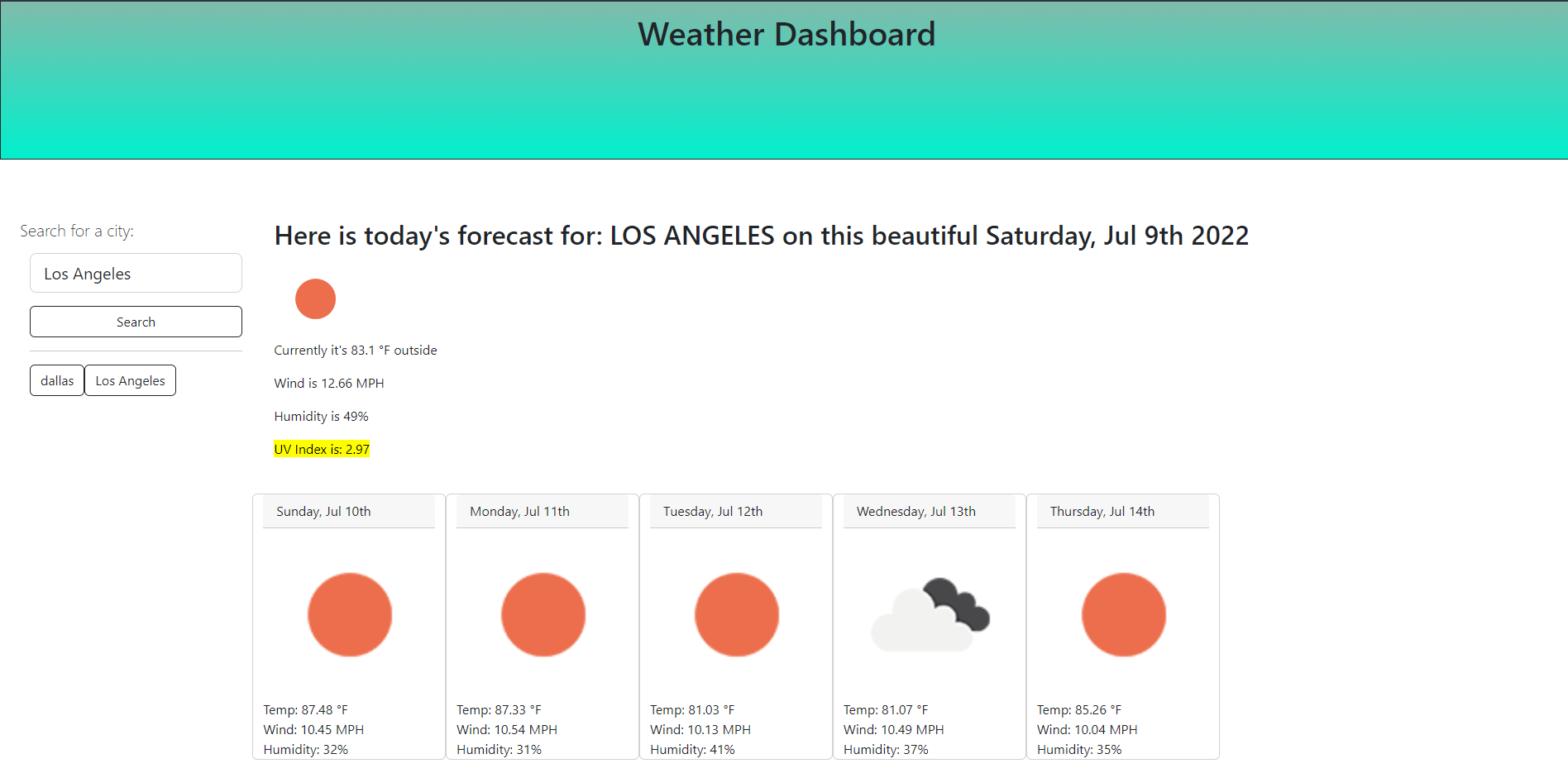Click the highlighted UV Index value
1568x773 pixels.
point(322,449)
